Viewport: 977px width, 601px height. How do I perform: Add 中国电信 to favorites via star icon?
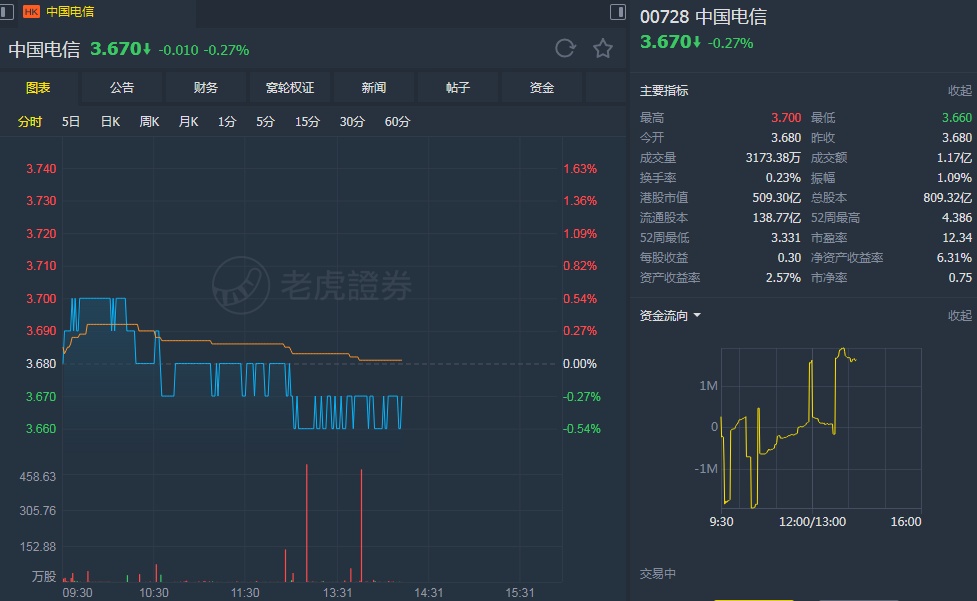603,48
